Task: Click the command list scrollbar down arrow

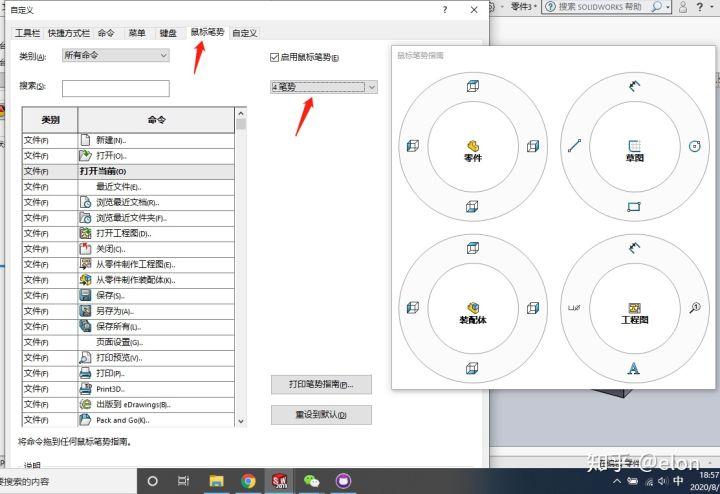Action: click(x=241, y=421)
